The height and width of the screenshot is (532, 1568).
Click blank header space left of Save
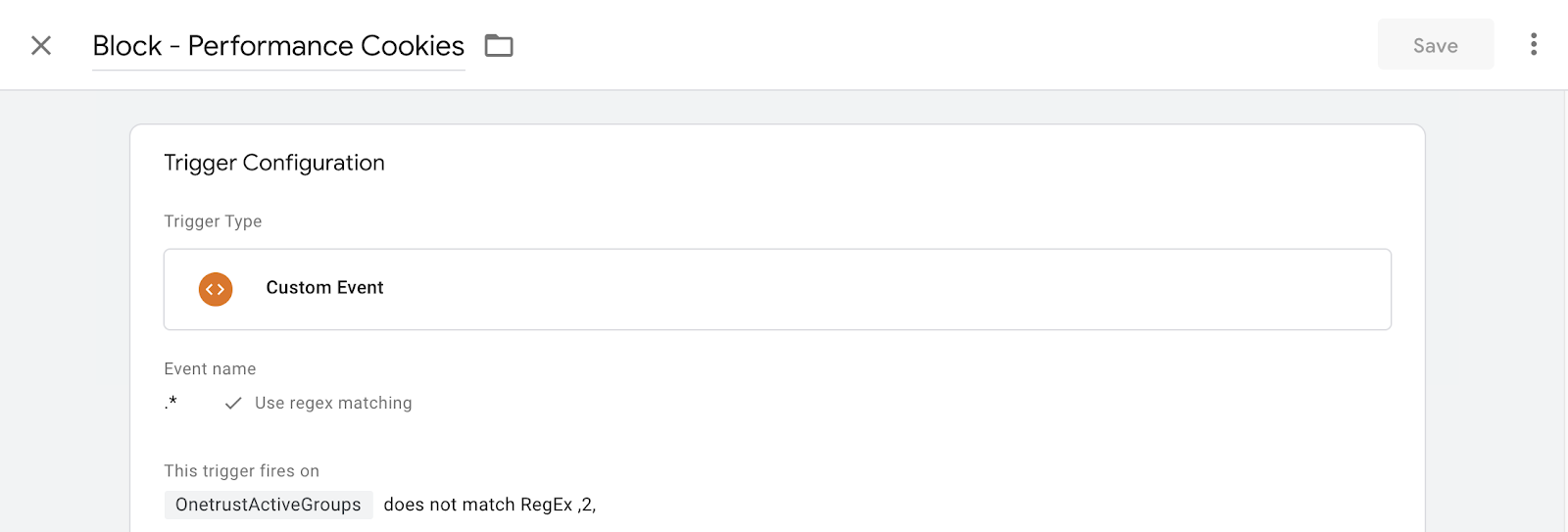click(x=980, y=45)
